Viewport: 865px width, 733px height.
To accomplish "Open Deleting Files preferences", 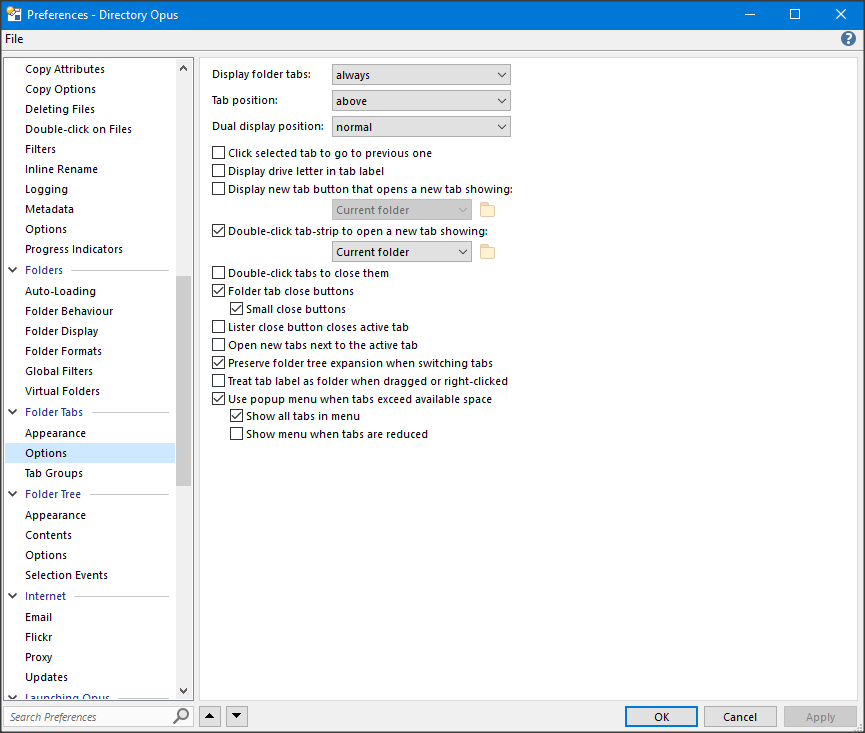I will click(60, 109).
